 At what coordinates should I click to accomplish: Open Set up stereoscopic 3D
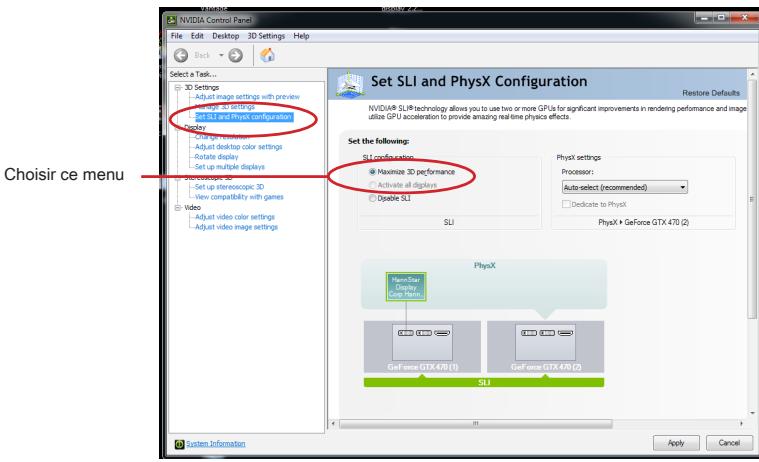tap(229, 187)
